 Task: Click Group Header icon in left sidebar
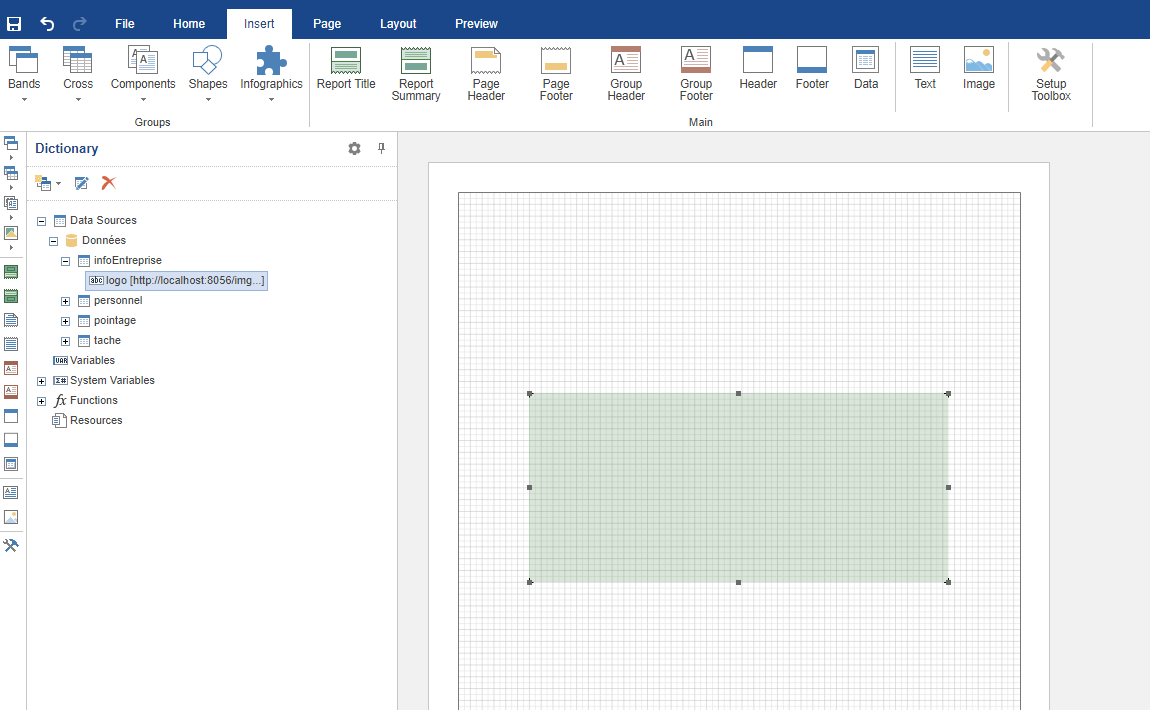coord(11,368)
